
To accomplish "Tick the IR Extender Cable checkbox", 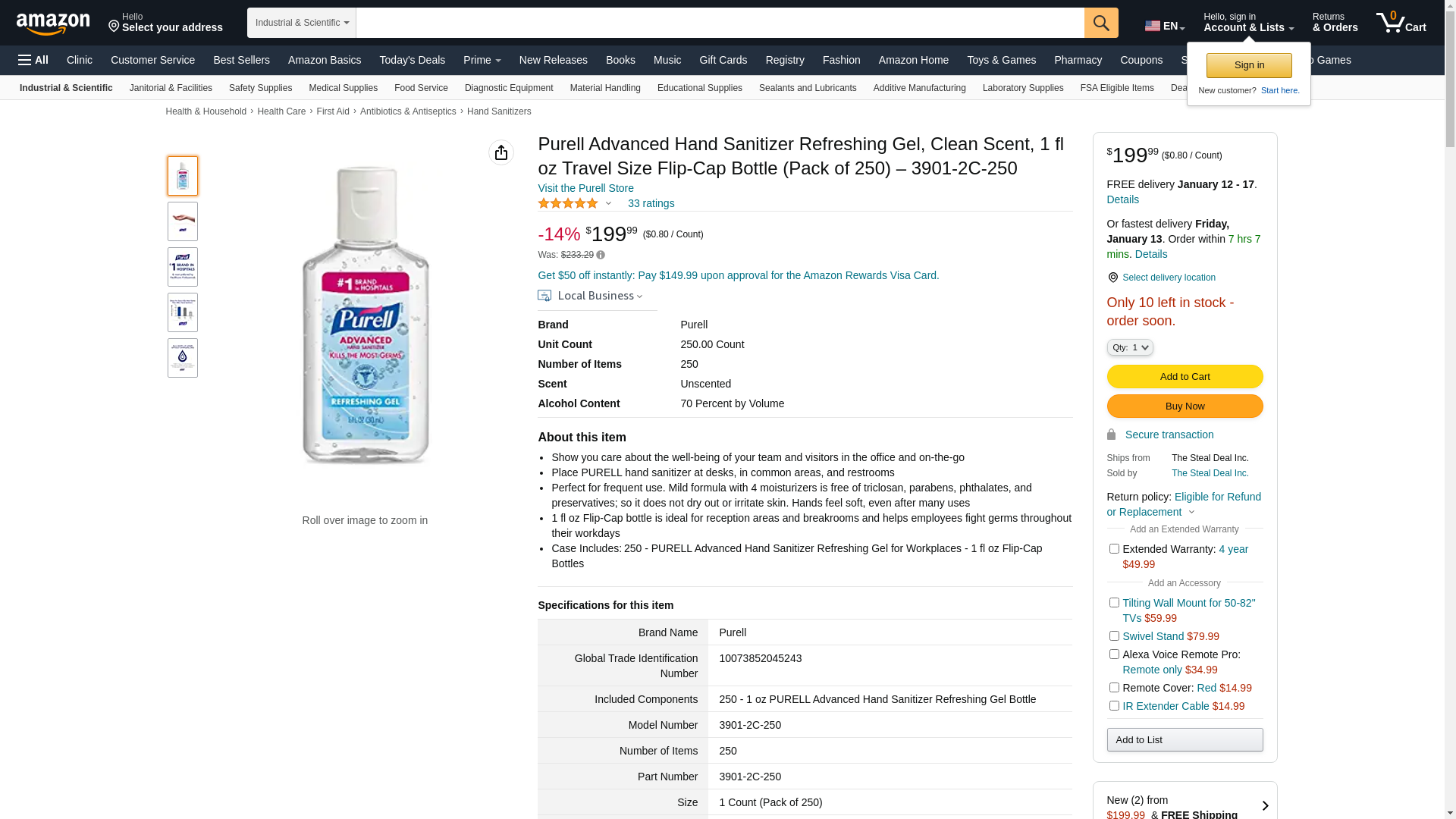I will [1114, 706].
